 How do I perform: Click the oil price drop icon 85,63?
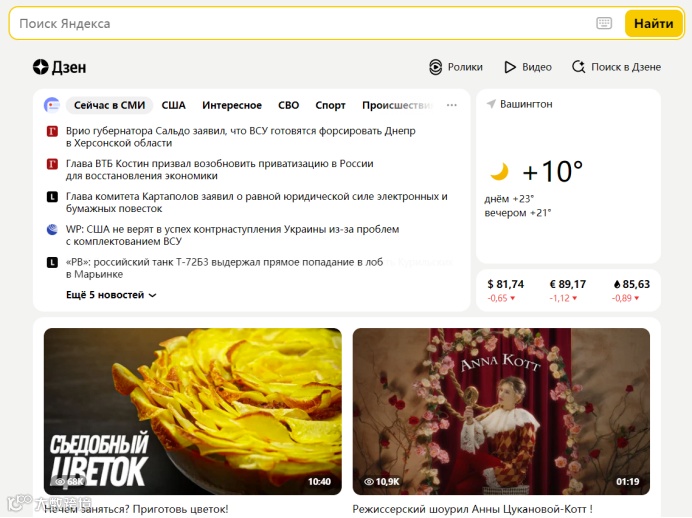coord(617,285)
